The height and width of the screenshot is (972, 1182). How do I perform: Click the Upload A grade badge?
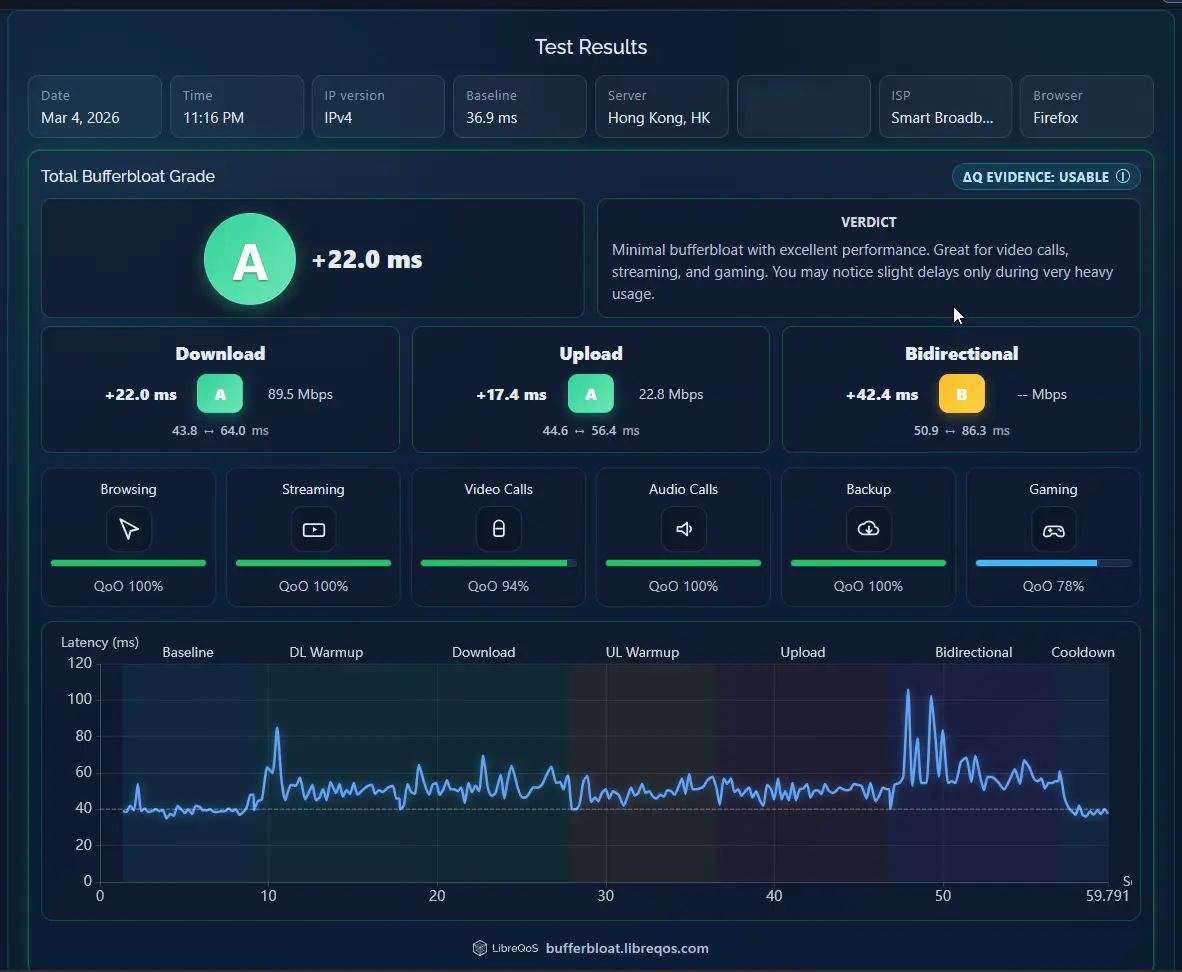tap(591, 394)
